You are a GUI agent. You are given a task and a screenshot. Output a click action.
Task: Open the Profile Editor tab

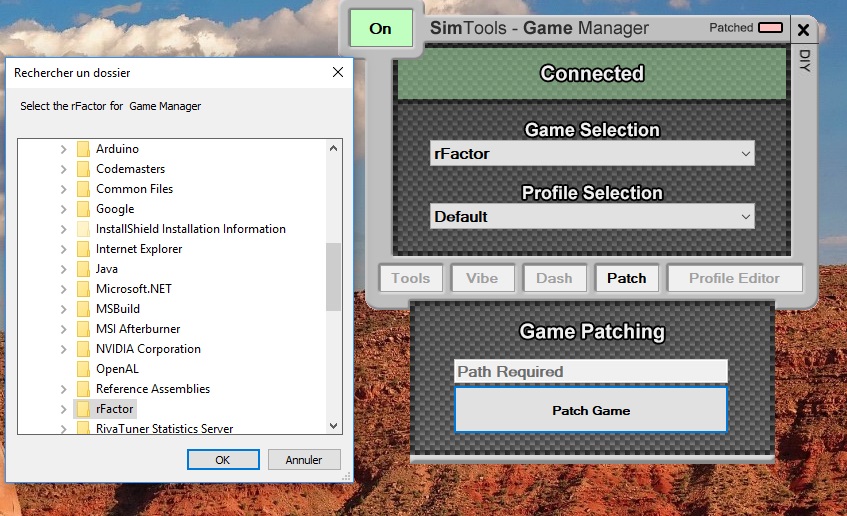(735, 278)
